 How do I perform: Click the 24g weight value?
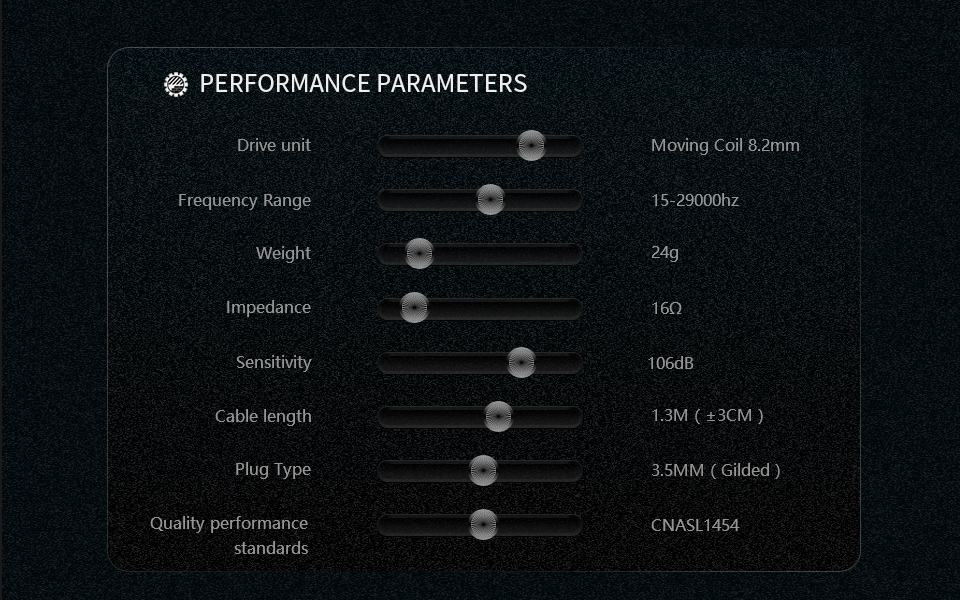tap(665, 252)
